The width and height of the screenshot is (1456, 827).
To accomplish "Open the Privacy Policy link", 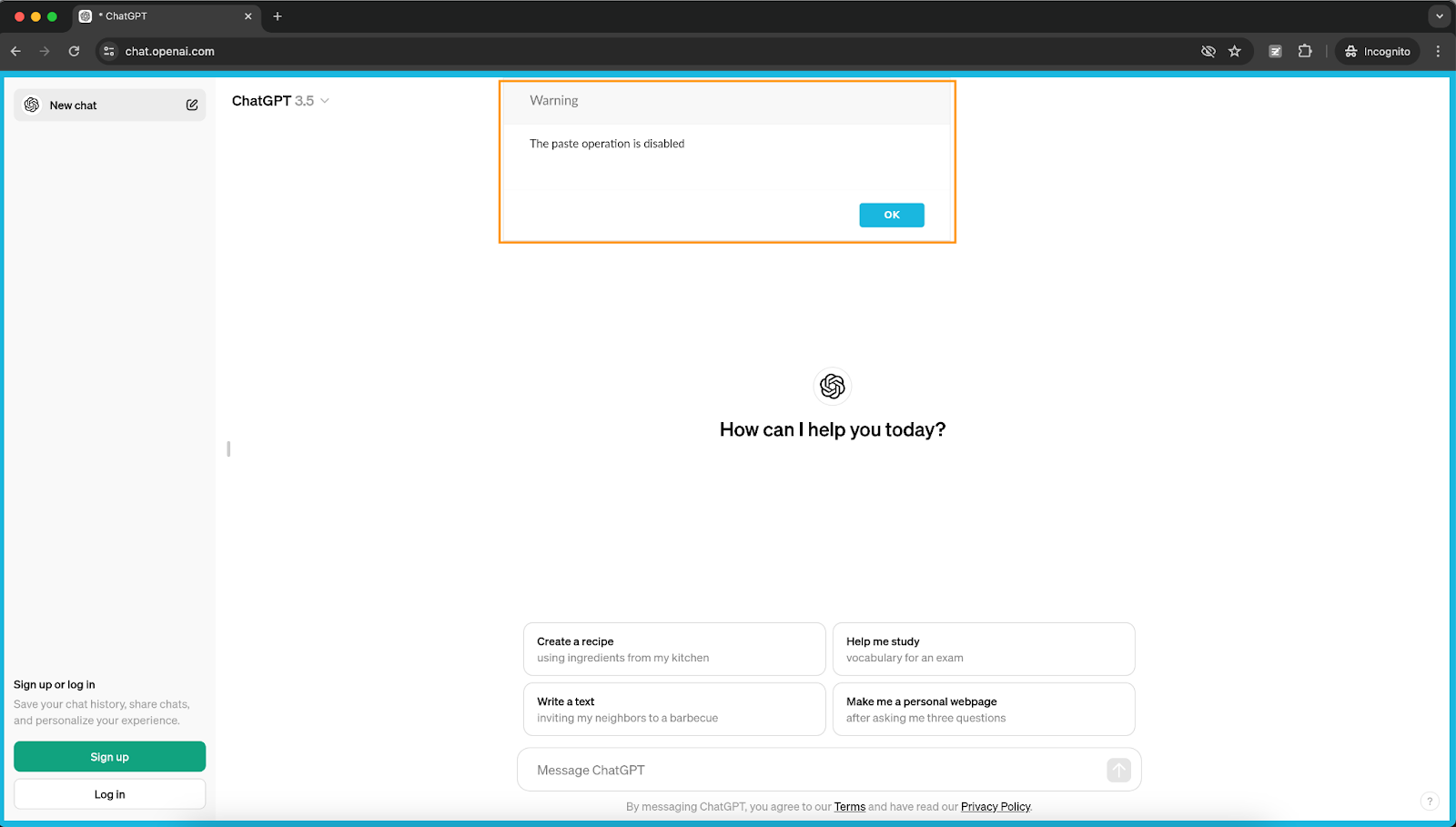I will tap(996, 807).
